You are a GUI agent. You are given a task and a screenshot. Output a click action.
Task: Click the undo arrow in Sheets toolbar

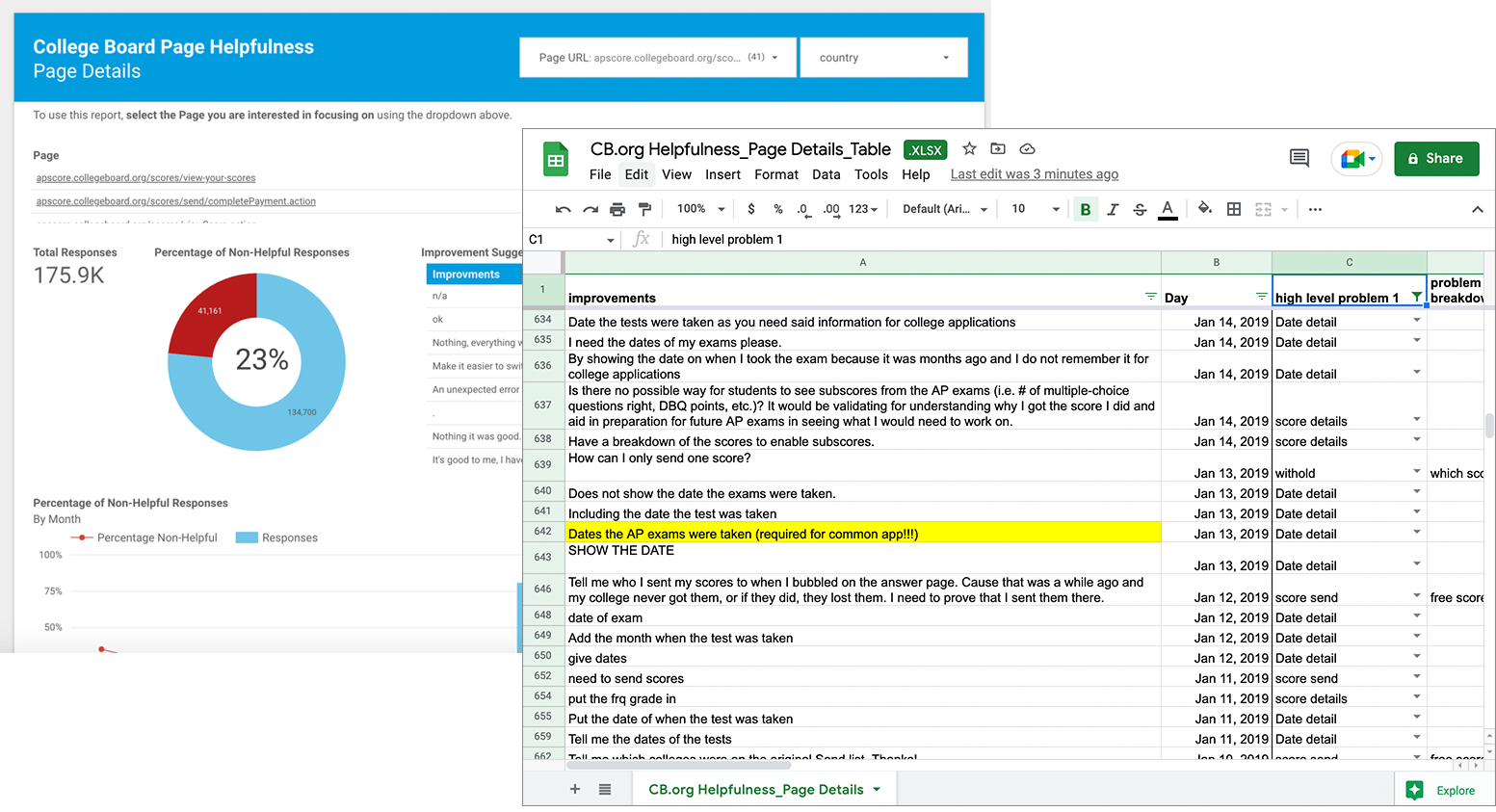point(564,209)
